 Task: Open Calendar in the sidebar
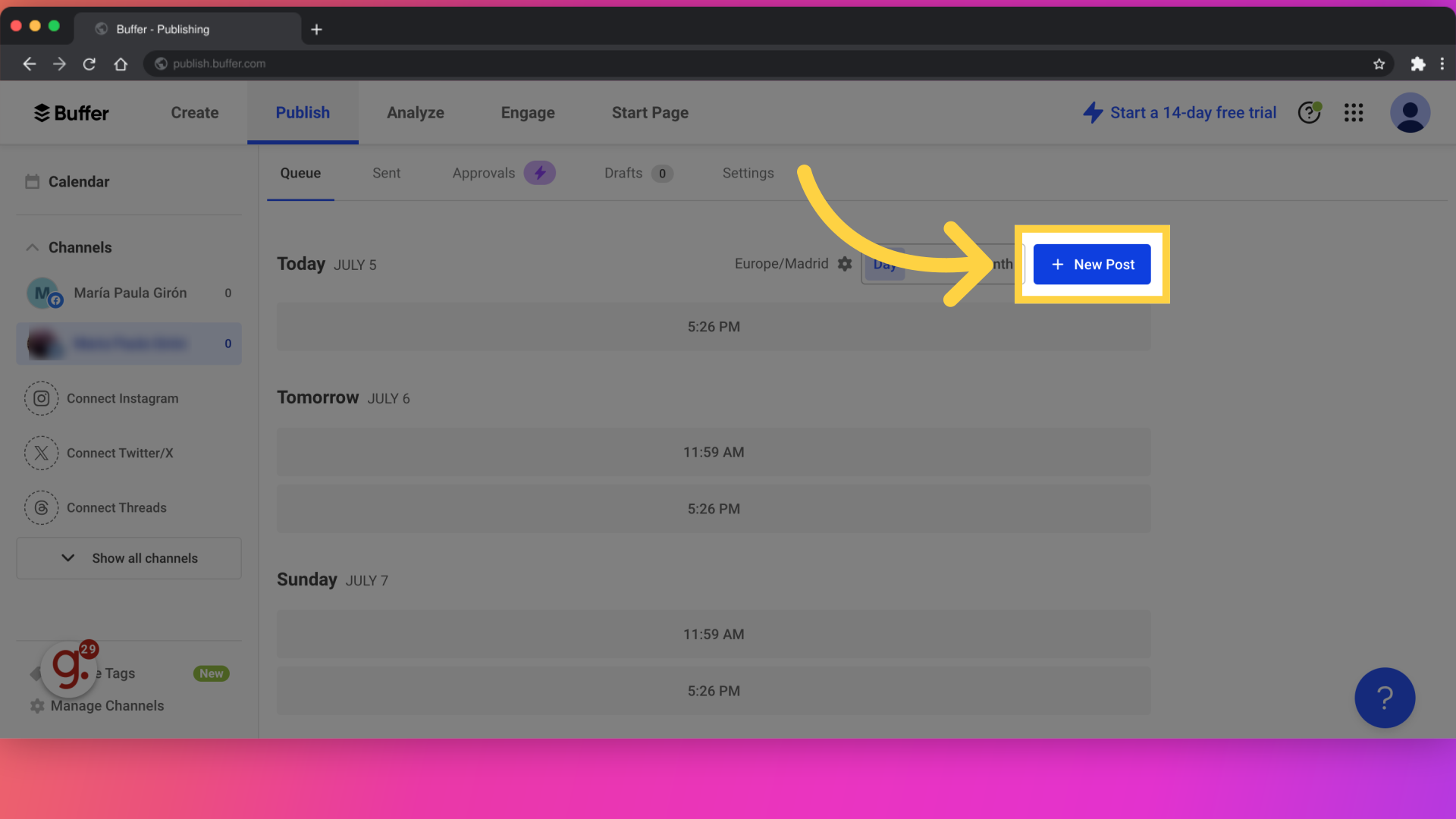(x=79, y=182)
